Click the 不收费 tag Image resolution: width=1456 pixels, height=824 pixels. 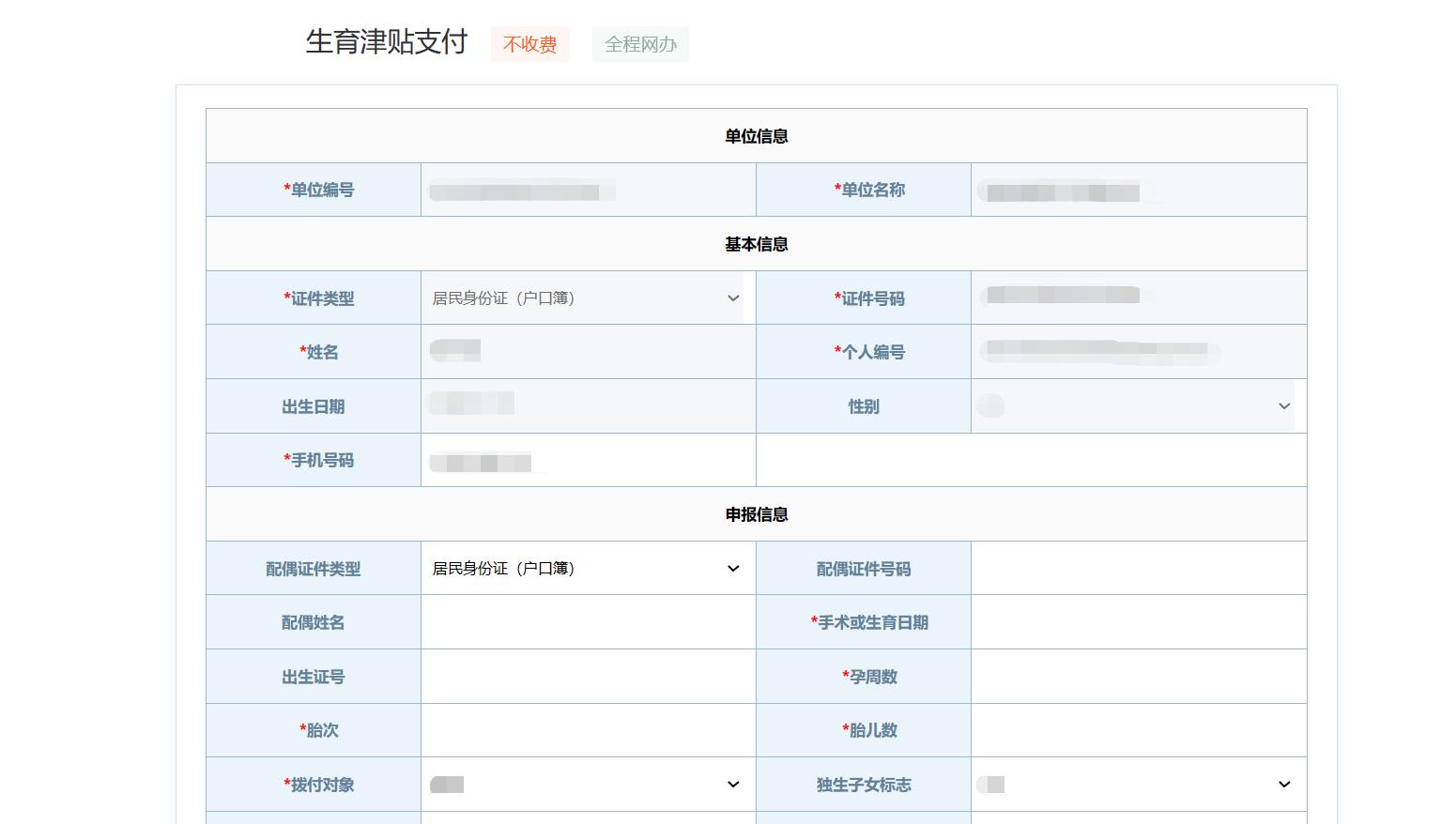click(x=529, y=43)
